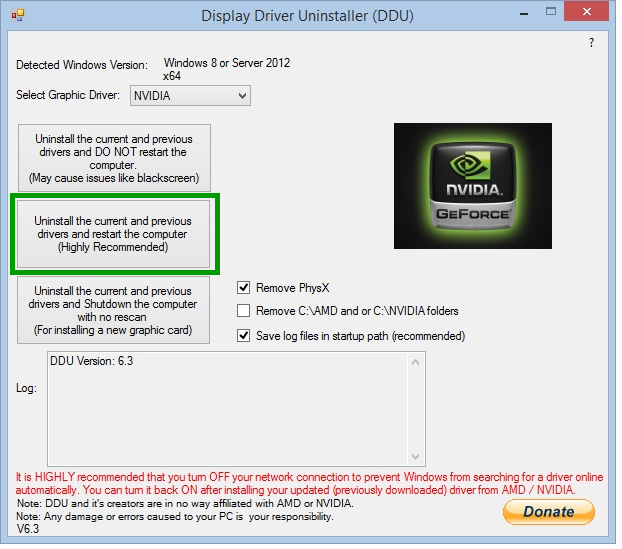This screenshot has width=622, height=549.
Task: Close the Display Driver Uninstaller window
Action: click(x=587, y=12)
